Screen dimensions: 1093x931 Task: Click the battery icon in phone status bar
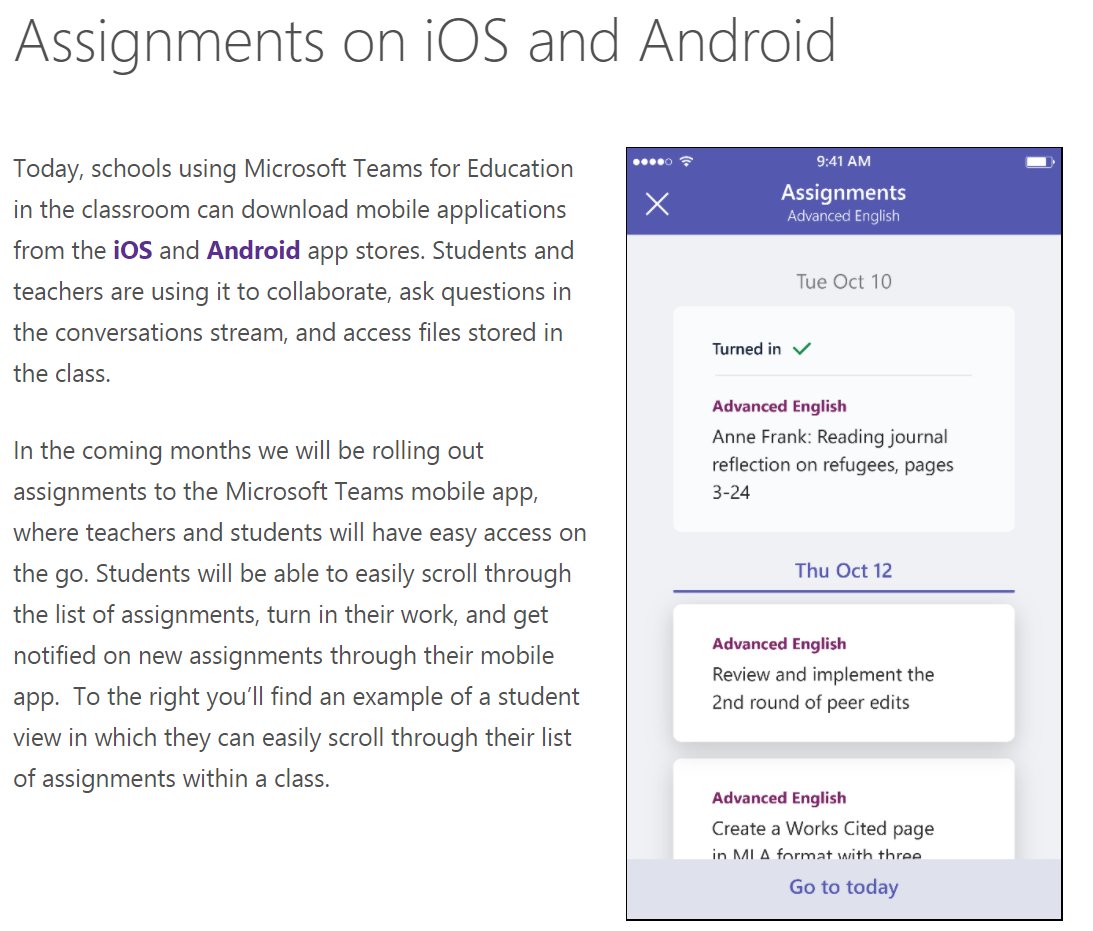pos(1040,162)
